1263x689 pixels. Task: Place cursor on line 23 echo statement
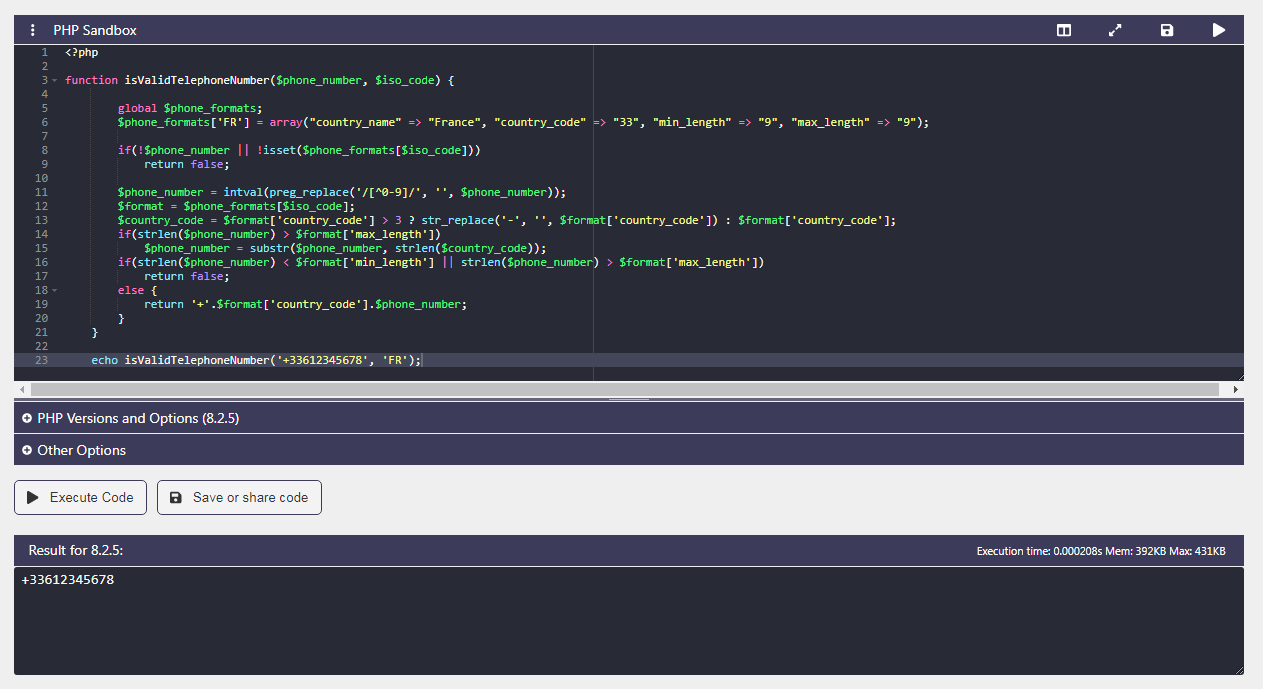(x=257, y=360)
